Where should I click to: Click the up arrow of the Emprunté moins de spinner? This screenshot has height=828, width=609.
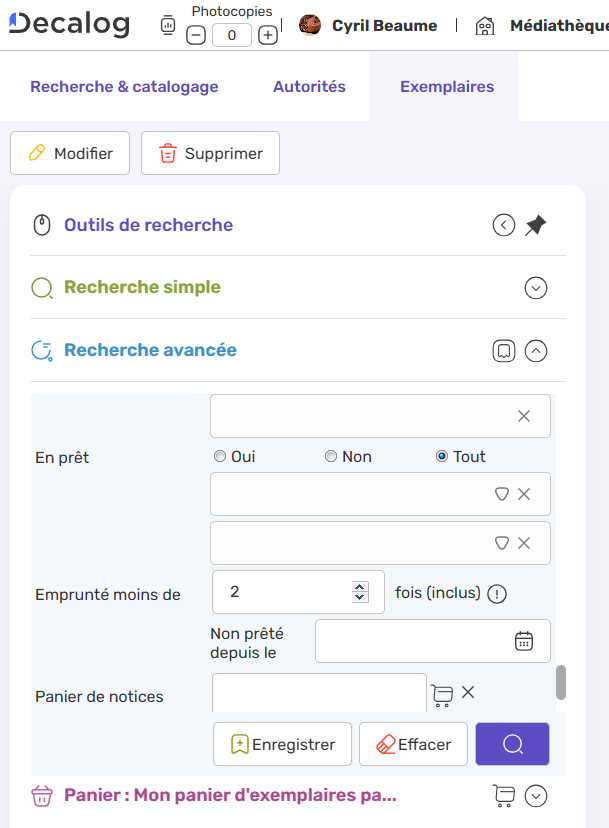(359, 587)
